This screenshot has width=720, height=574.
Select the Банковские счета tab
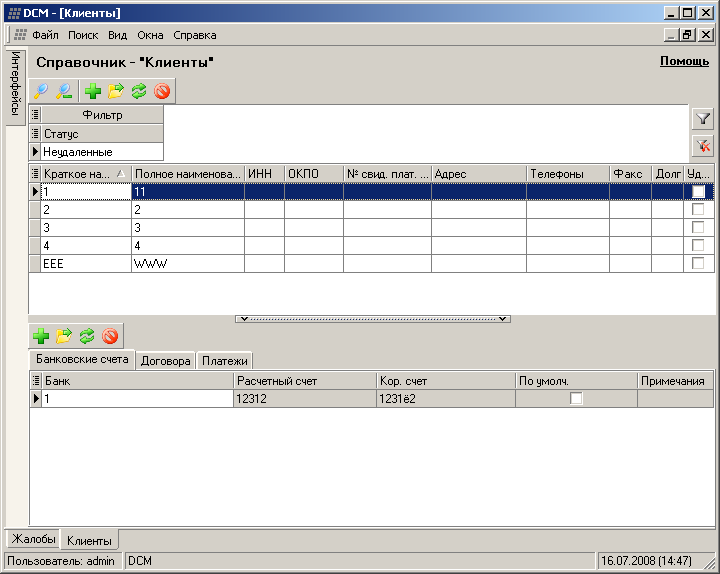[82, 359]
